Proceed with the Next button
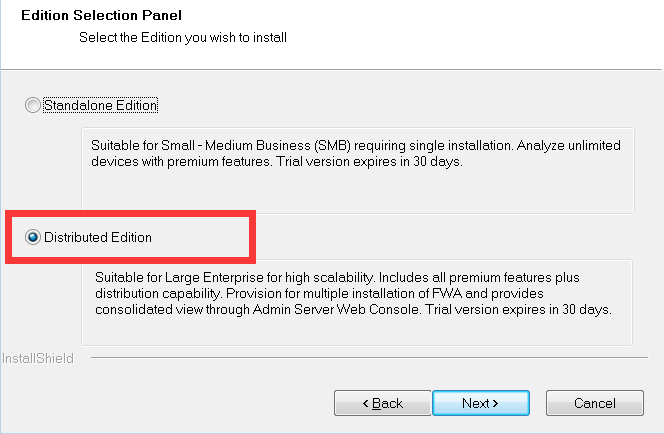The height and width of the screenshot is (434, 664). (481, 403)
